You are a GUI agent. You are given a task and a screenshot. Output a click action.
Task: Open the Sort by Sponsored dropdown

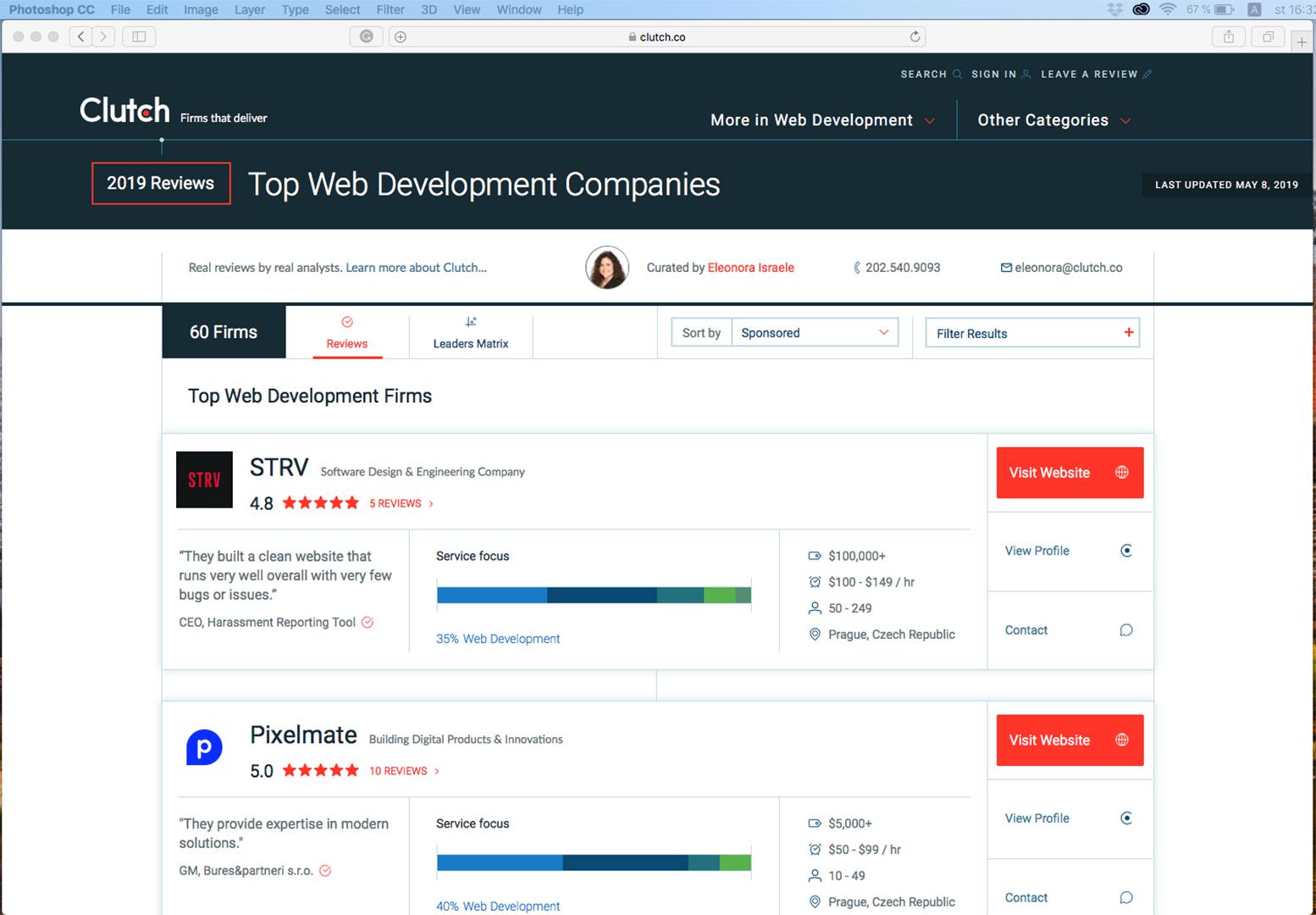pos(814,332)
